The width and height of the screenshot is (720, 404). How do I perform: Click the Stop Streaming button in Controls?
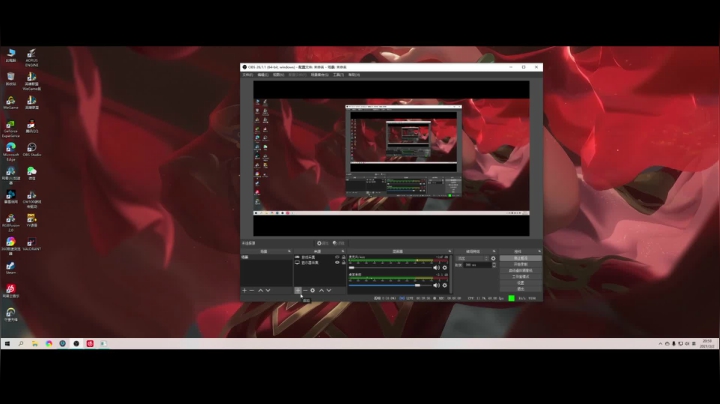[x=520, y=258]
